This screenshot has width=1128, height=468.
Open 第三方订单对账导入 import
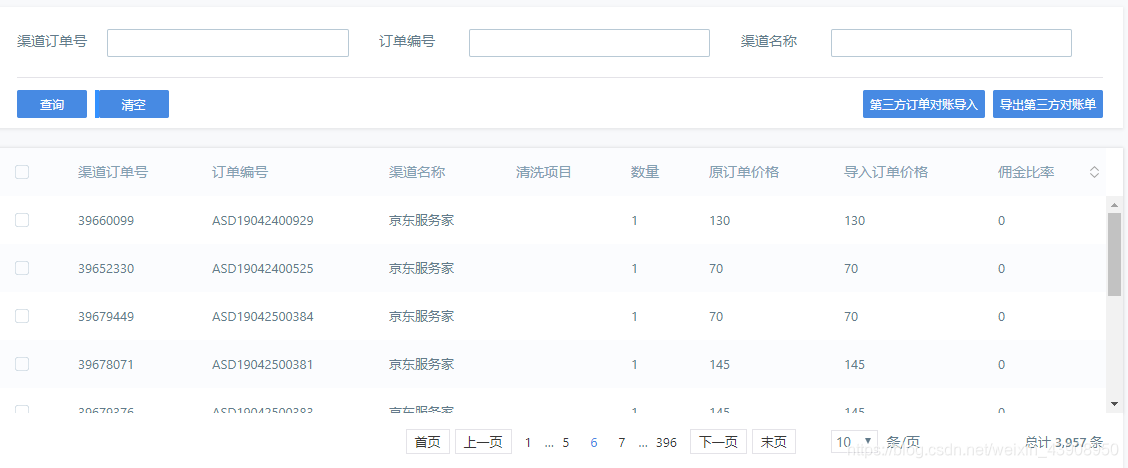click(x=924, y=104)
